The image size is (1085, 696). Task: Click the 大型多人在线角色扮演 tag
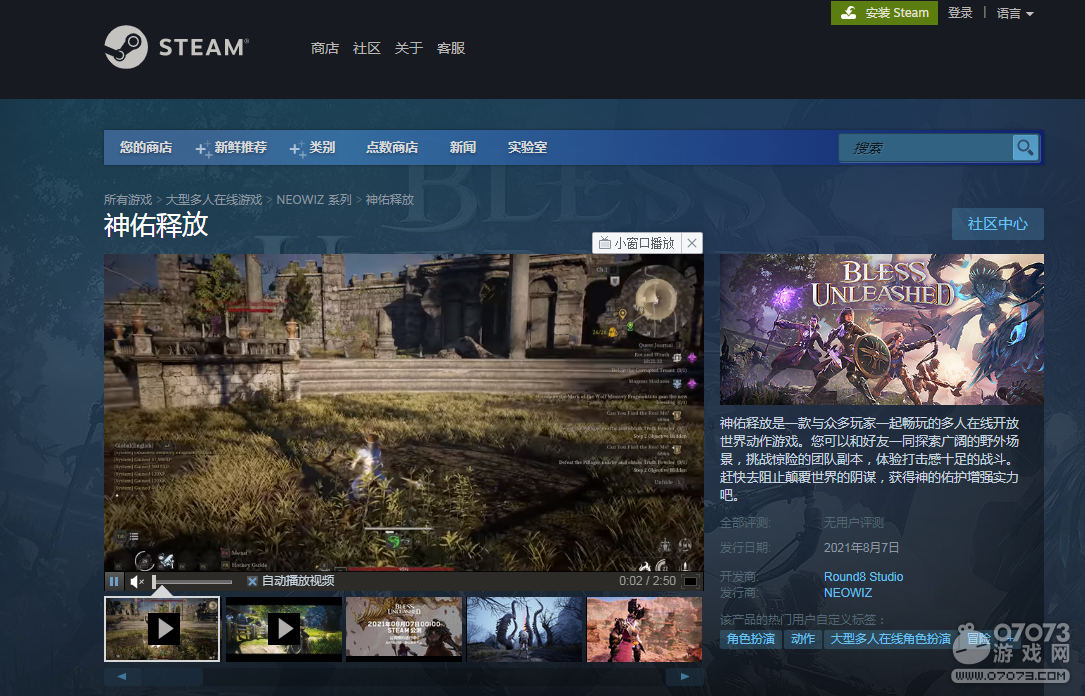[891, 639]
